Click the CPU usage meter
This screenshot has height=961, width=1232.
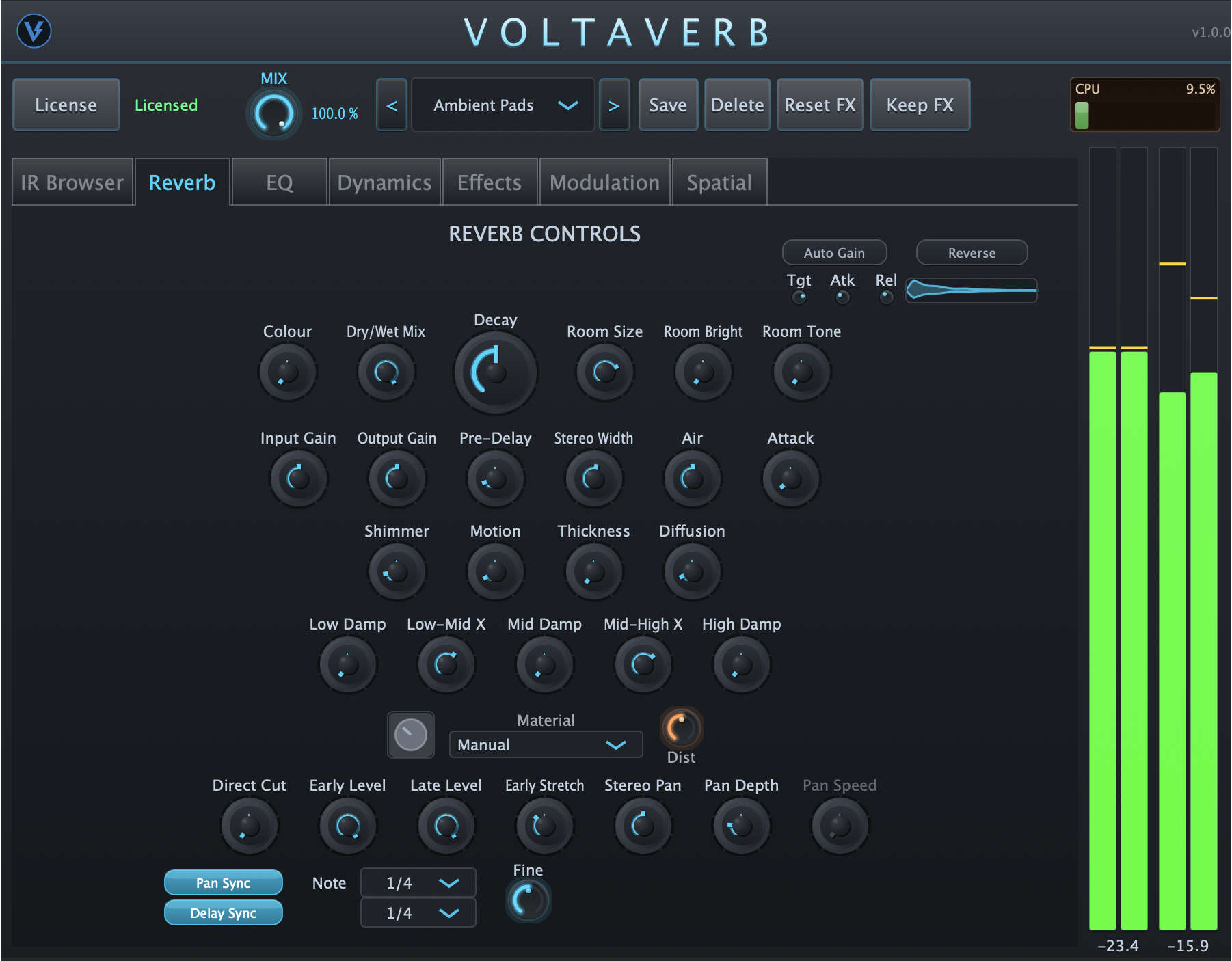click(1144, 105)
